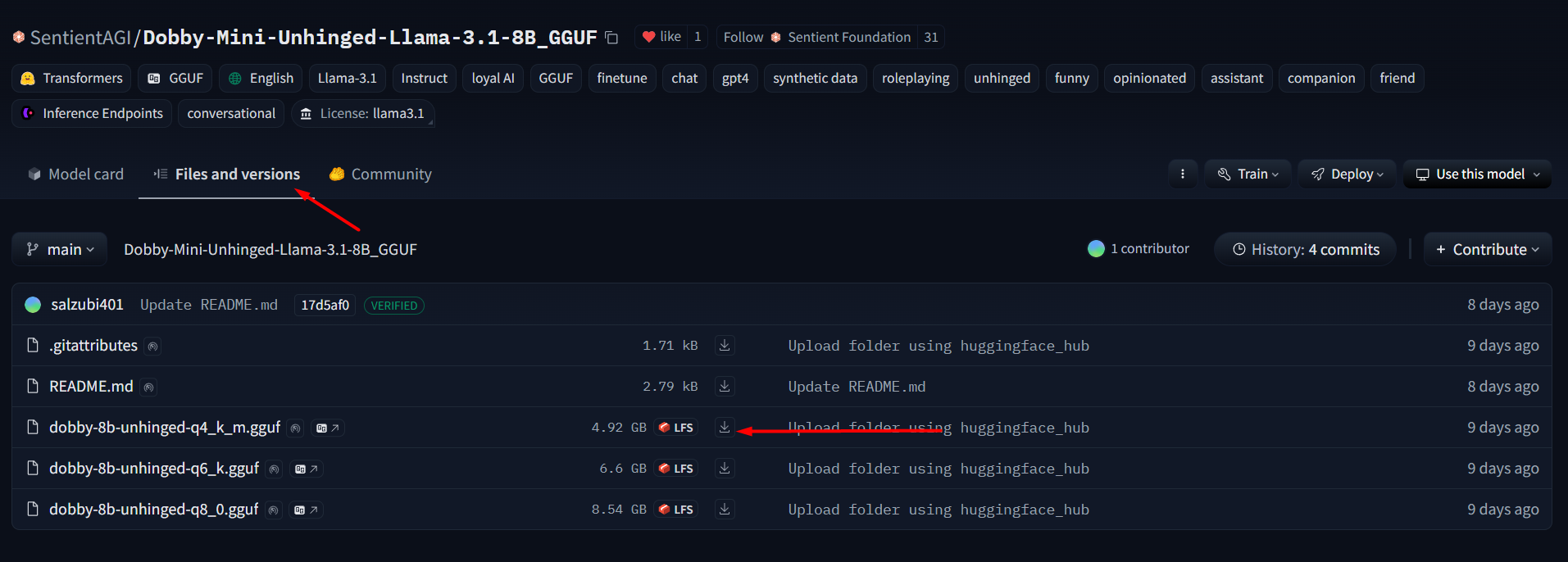Open GGUF viewer for the q4_k_m file
1568x562 pixels.
click(328, 428)
